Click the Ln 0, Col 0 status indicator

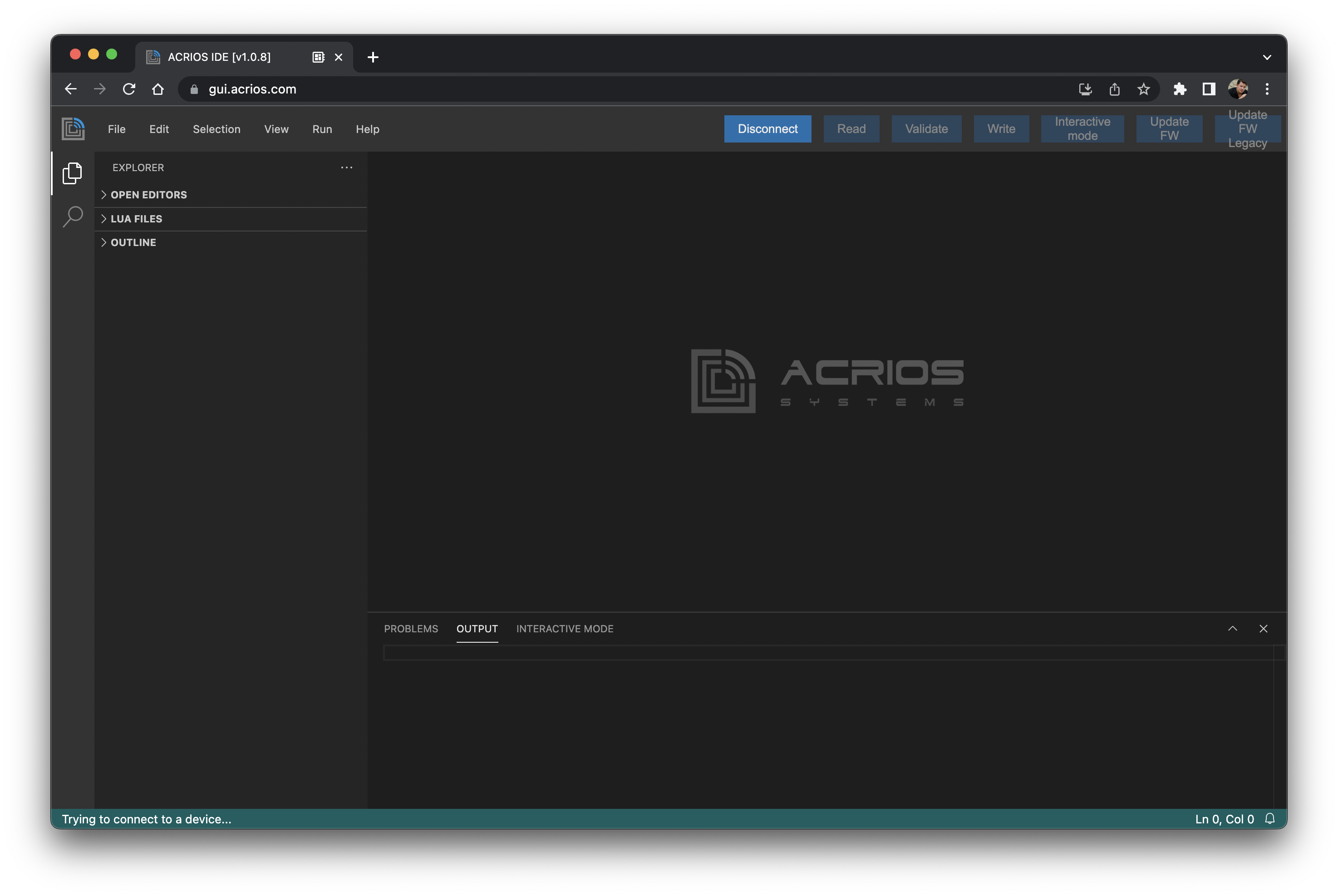coord(1225,819)
